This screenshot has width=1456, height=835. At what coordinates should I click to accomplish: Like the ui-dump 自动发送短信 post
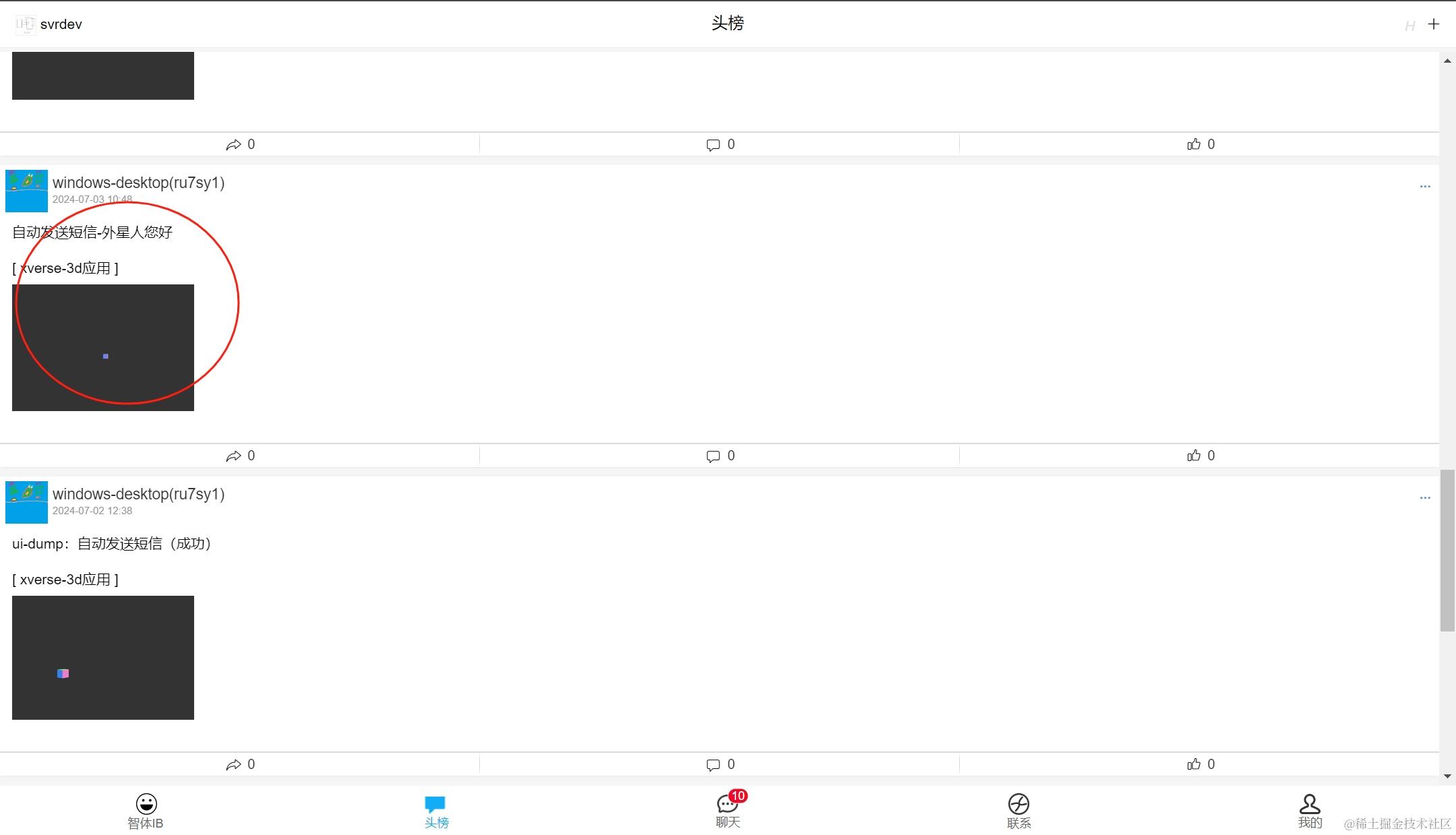pos(1201,764)
